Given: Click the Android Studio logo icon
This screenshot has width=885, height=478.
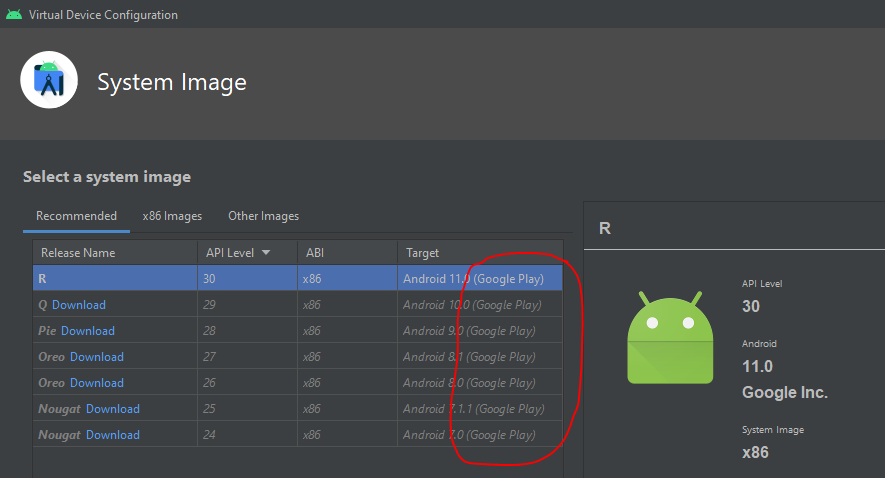Looking at the screenshot, I should (x=49, y=80).
